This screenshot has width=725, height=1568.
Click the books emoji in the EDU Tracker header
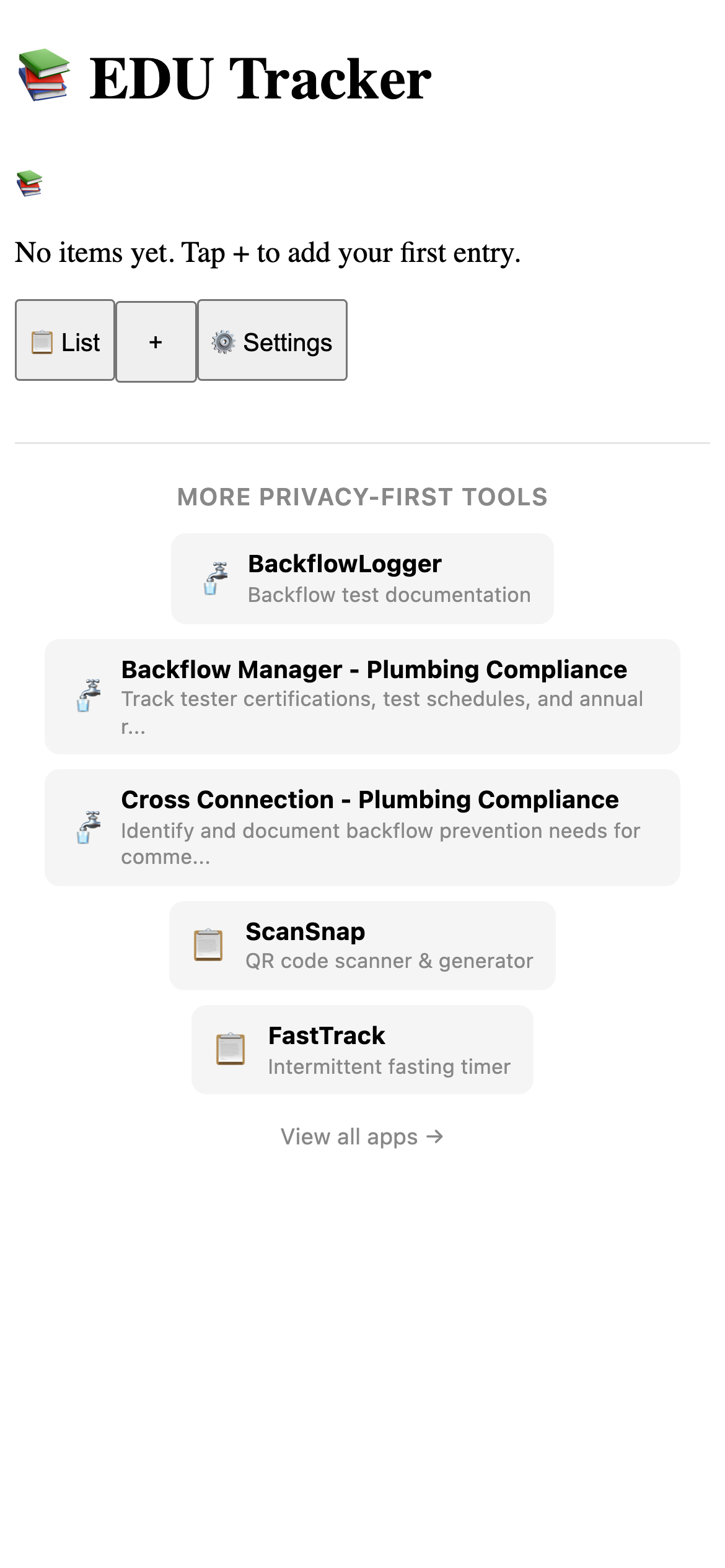(x=42, y=77)
